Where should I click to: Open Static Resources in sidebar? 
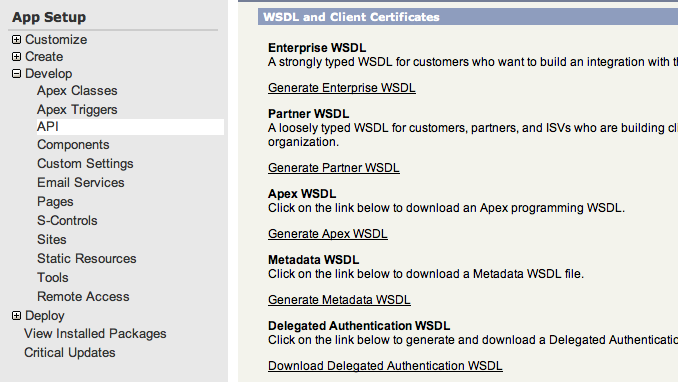pyautogui.click(x=86, y=259)
